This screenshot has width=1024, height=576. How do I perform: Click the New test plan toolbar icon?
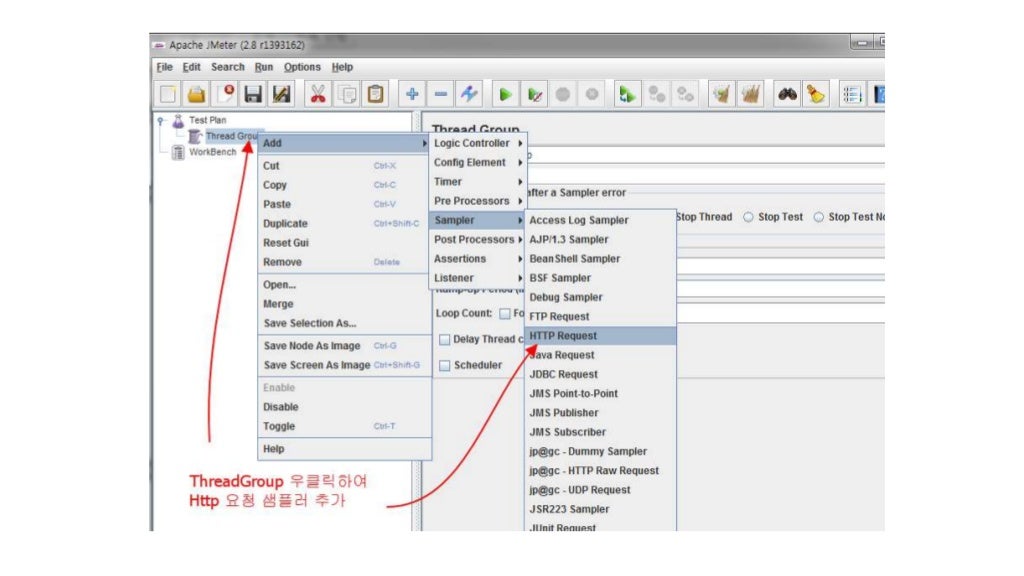tap(168, 95)
